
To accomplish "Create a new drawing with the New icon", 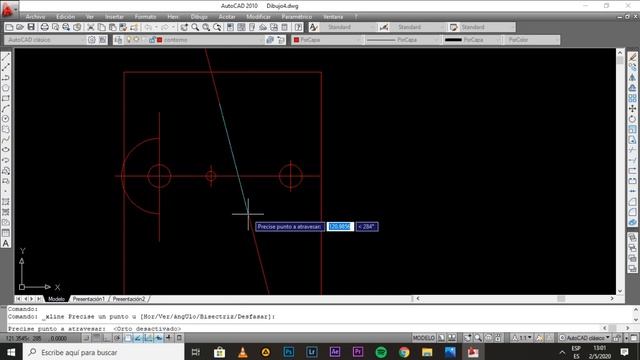I will [9, 27].
